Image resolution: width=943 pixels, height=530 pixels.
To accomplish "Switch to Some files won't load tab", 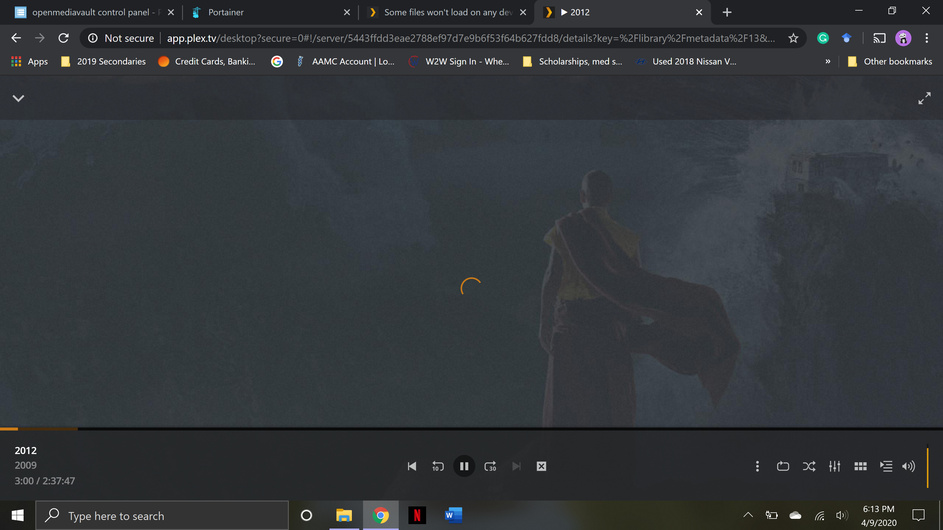I will [446, 12].
